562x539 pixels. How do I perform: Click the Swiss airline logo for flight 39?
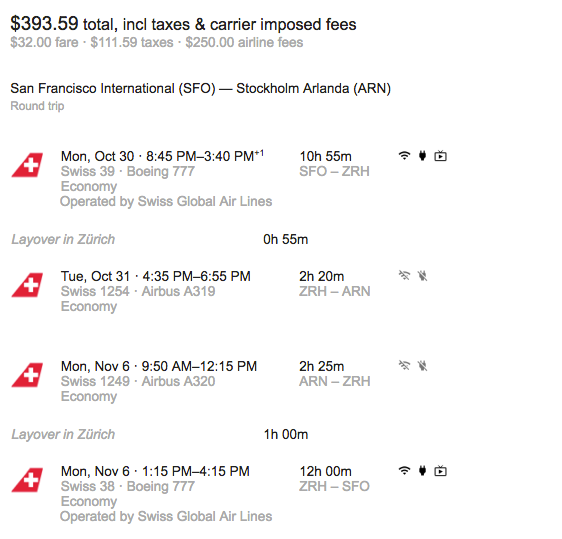coord(27,165)
